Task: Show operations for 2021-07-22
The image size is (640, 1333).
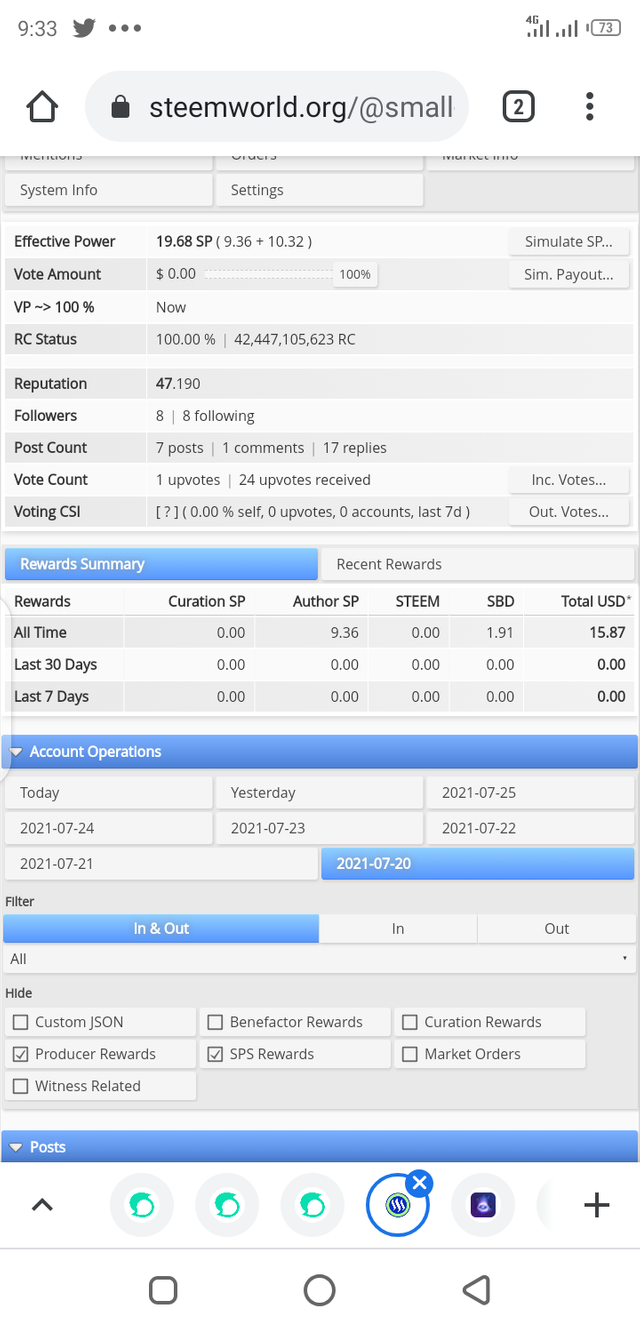Action: (530, 828)
